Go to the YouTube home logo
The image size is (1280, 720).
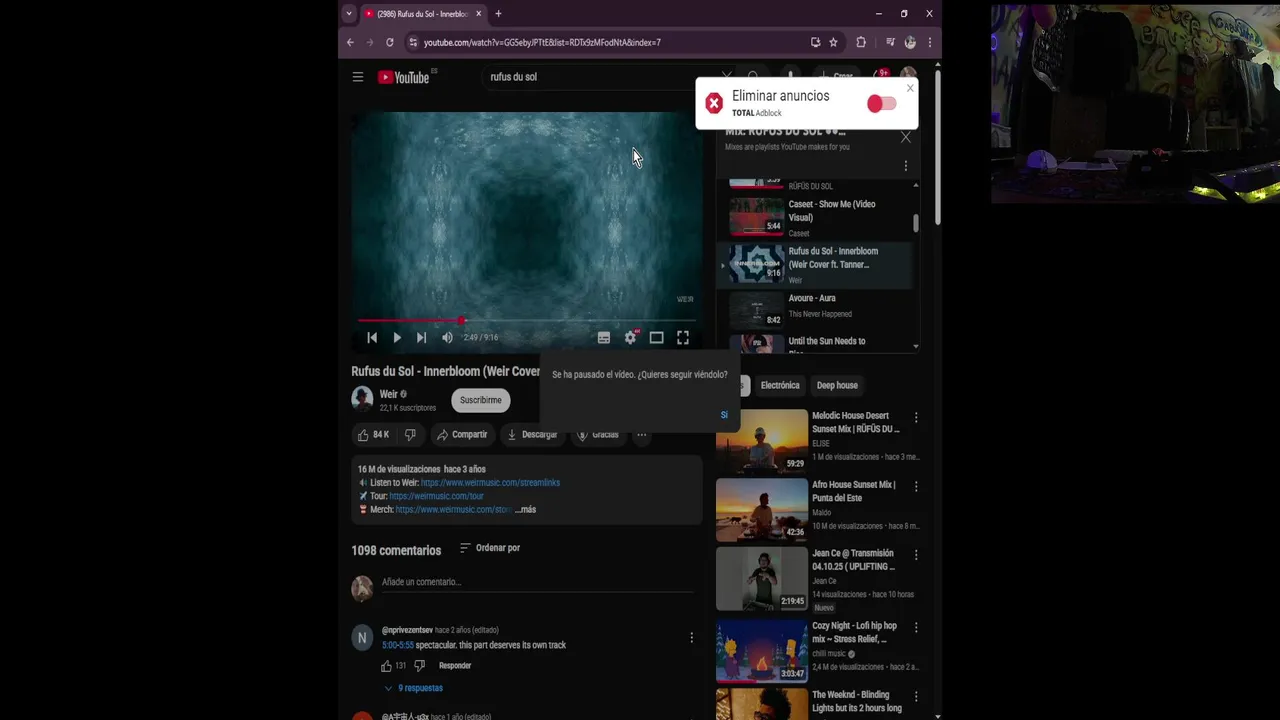point(404,77)
